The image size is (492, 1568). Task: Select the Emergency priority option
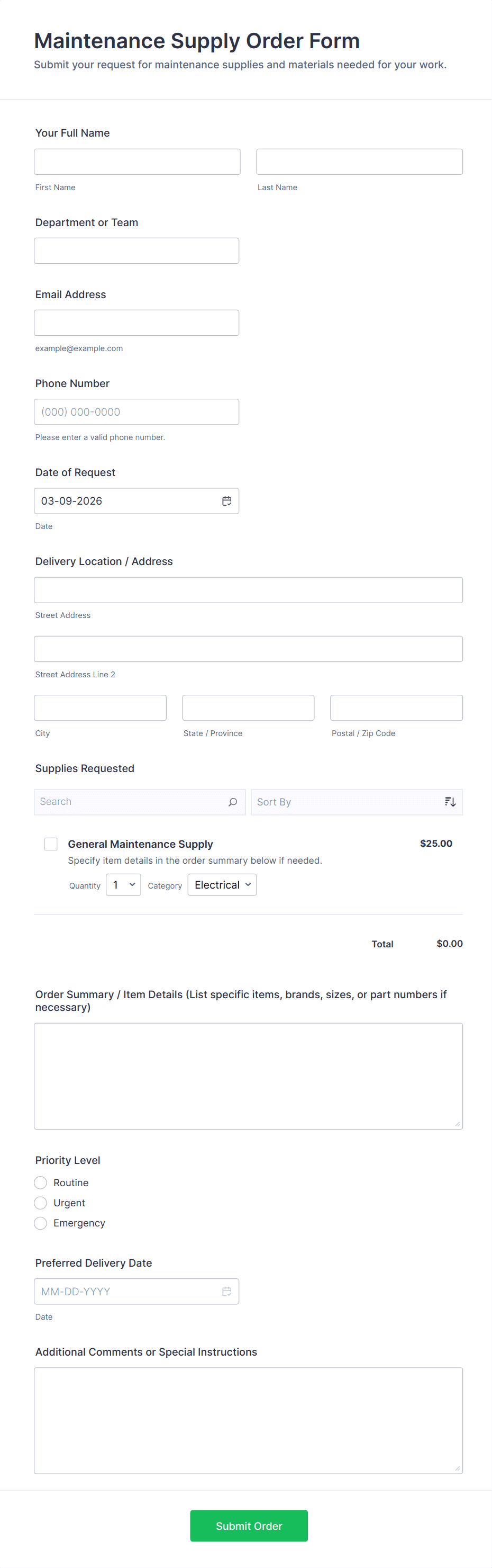point(41,1222)
